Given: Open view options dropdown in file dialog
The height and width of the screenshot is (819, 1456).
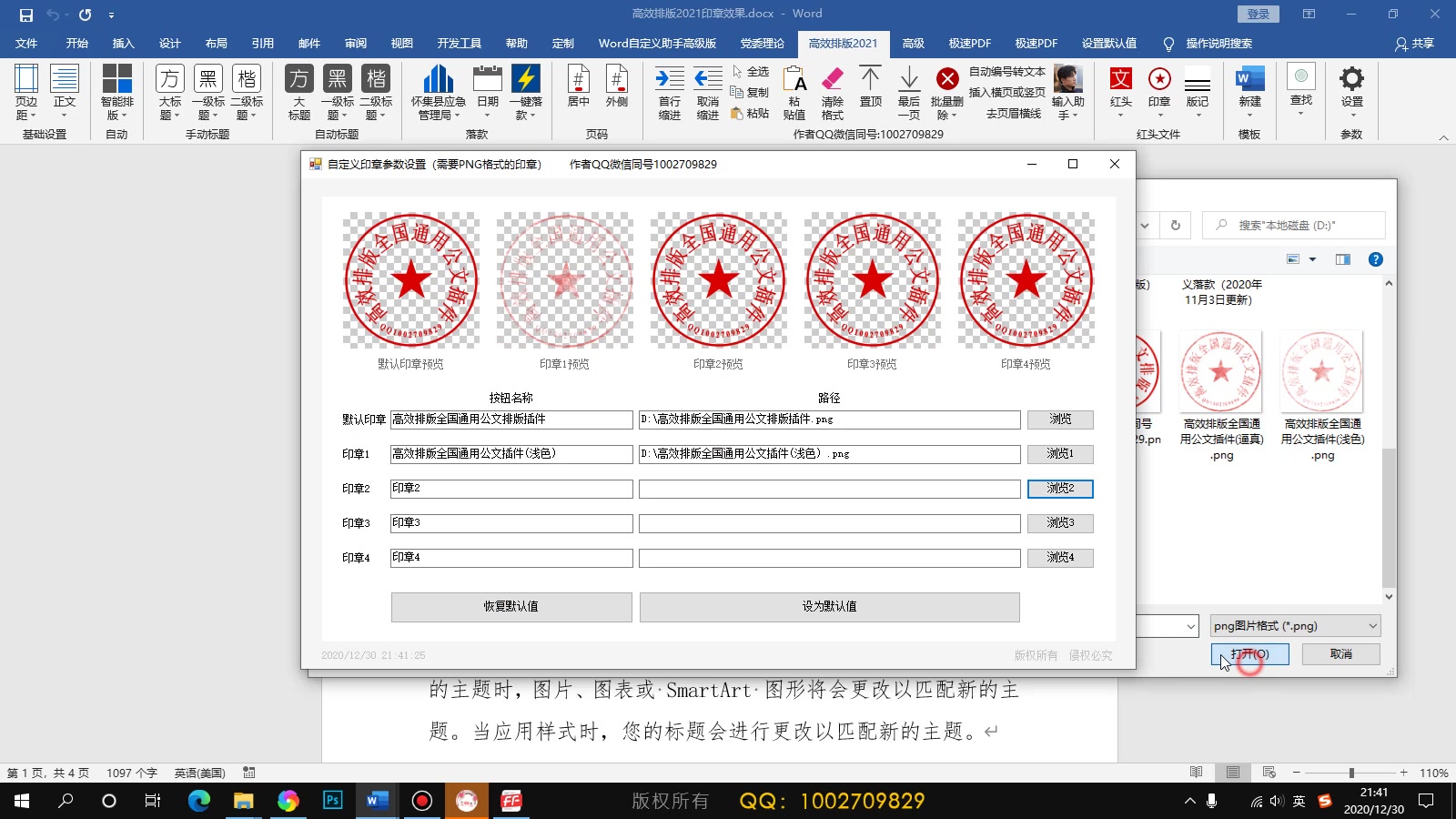Looking at the screenshot, I should point(1312,259).
